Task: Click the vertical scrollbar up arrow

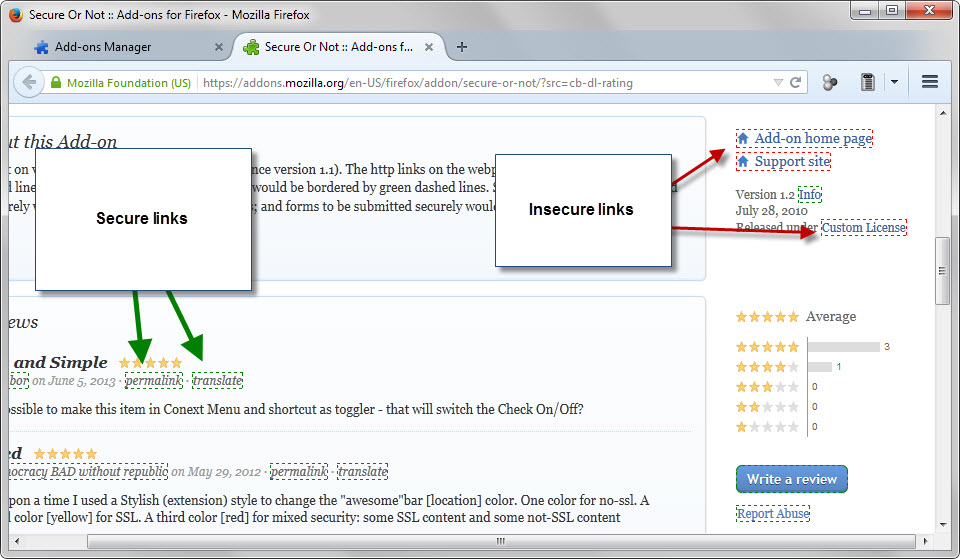Action: (x=943, y=113)
